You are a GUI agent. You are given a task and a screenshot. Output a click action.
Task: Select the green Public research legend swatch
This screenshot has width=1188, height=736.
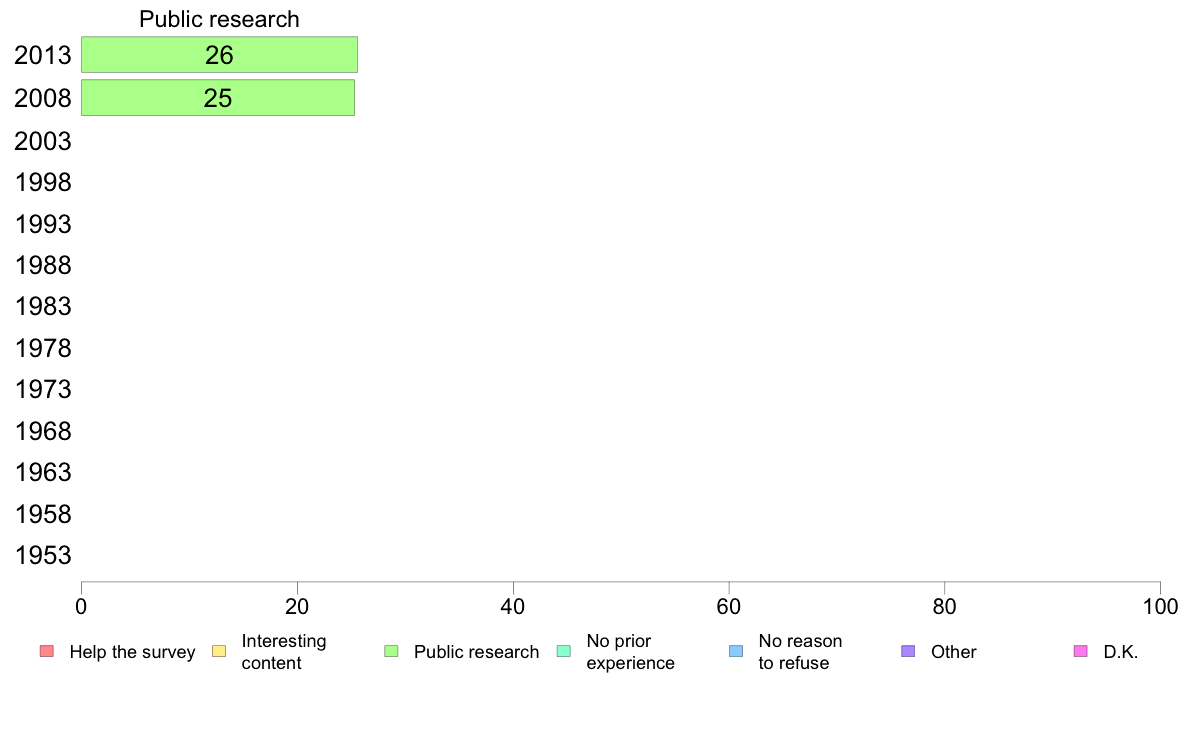click(391, 651)
